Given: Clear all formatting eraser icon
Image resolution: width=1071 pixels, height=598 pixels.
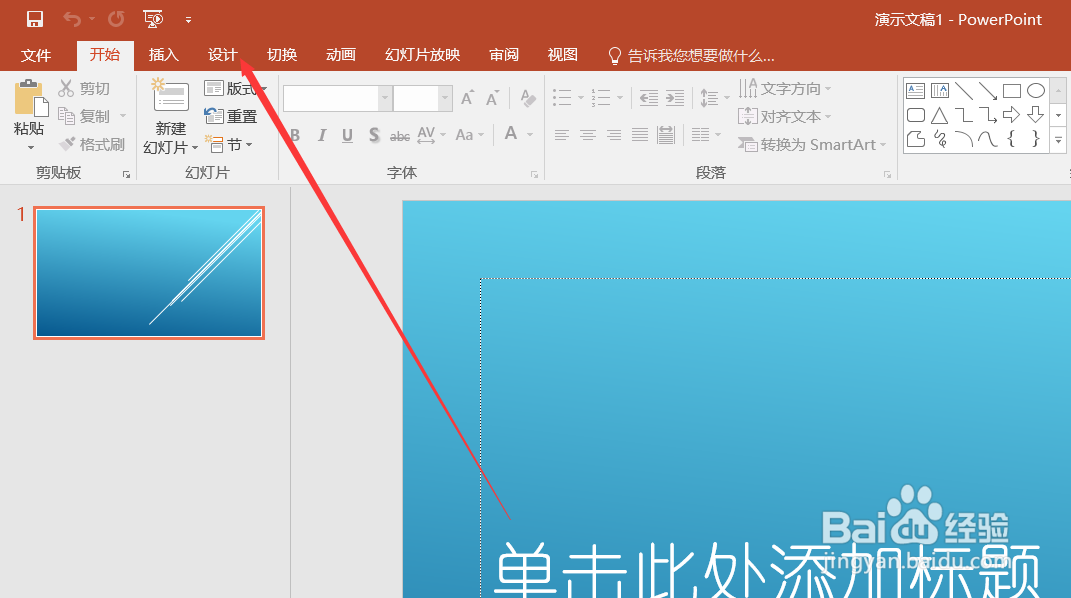Looking at the screenshot, I should click(x=527, y=98).
